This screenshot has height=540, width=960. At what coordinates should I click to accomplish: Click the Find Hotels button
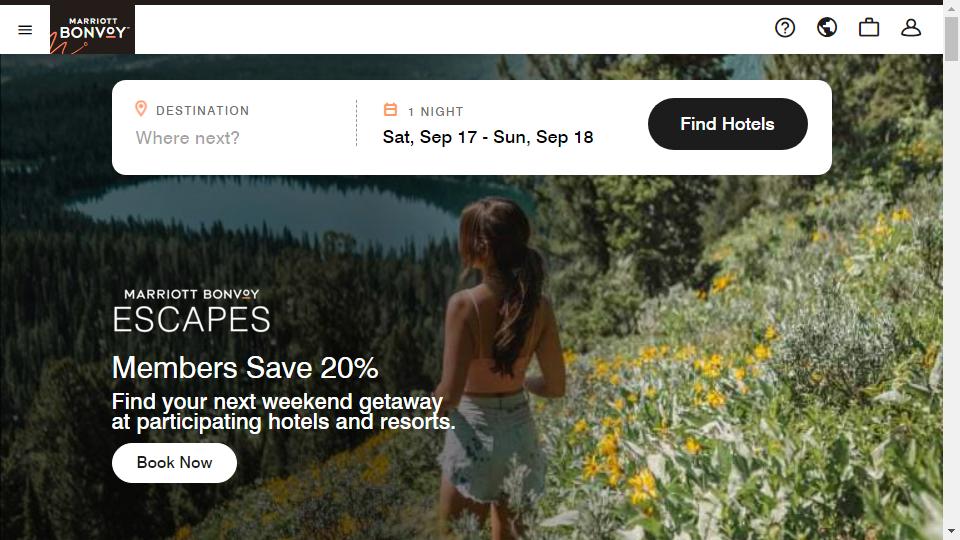tap(727, 124)
